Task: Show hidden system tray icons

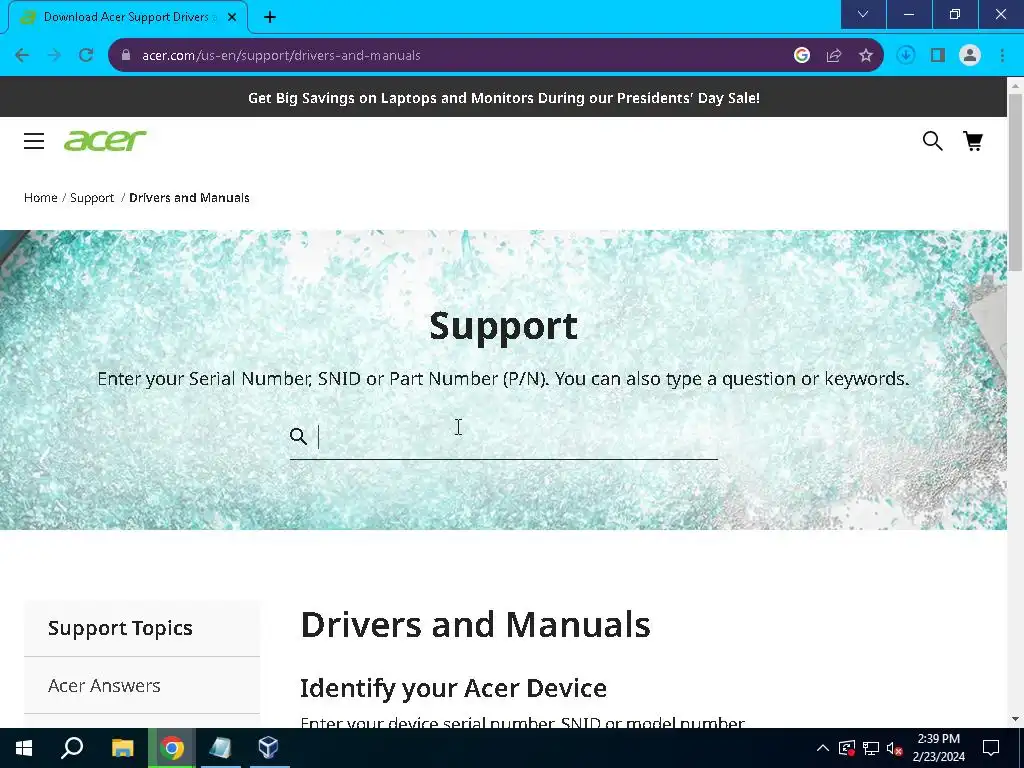Action: pyautogui.click(x=823, y=748)
